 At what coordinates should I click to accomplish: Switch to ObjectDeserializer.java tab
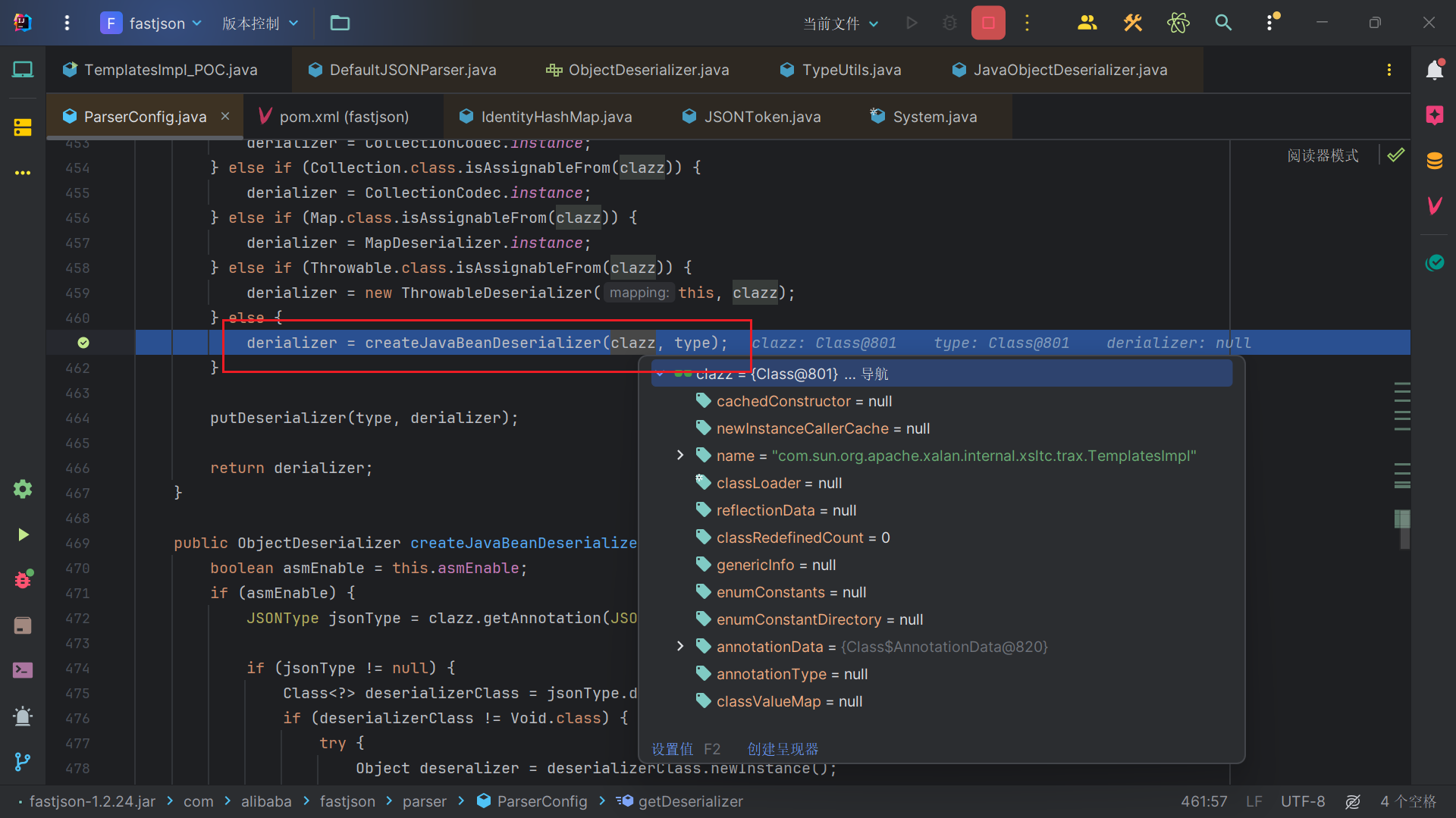point(637,70)
